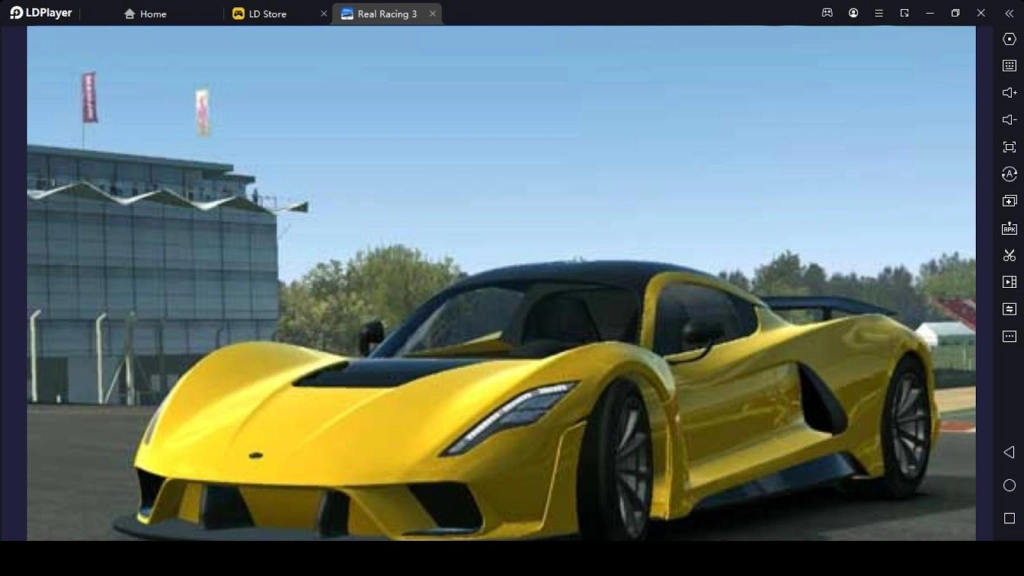Expand more sidebar options with ellipsis icon
The image size is (1024, 576).
point(1007,336)
